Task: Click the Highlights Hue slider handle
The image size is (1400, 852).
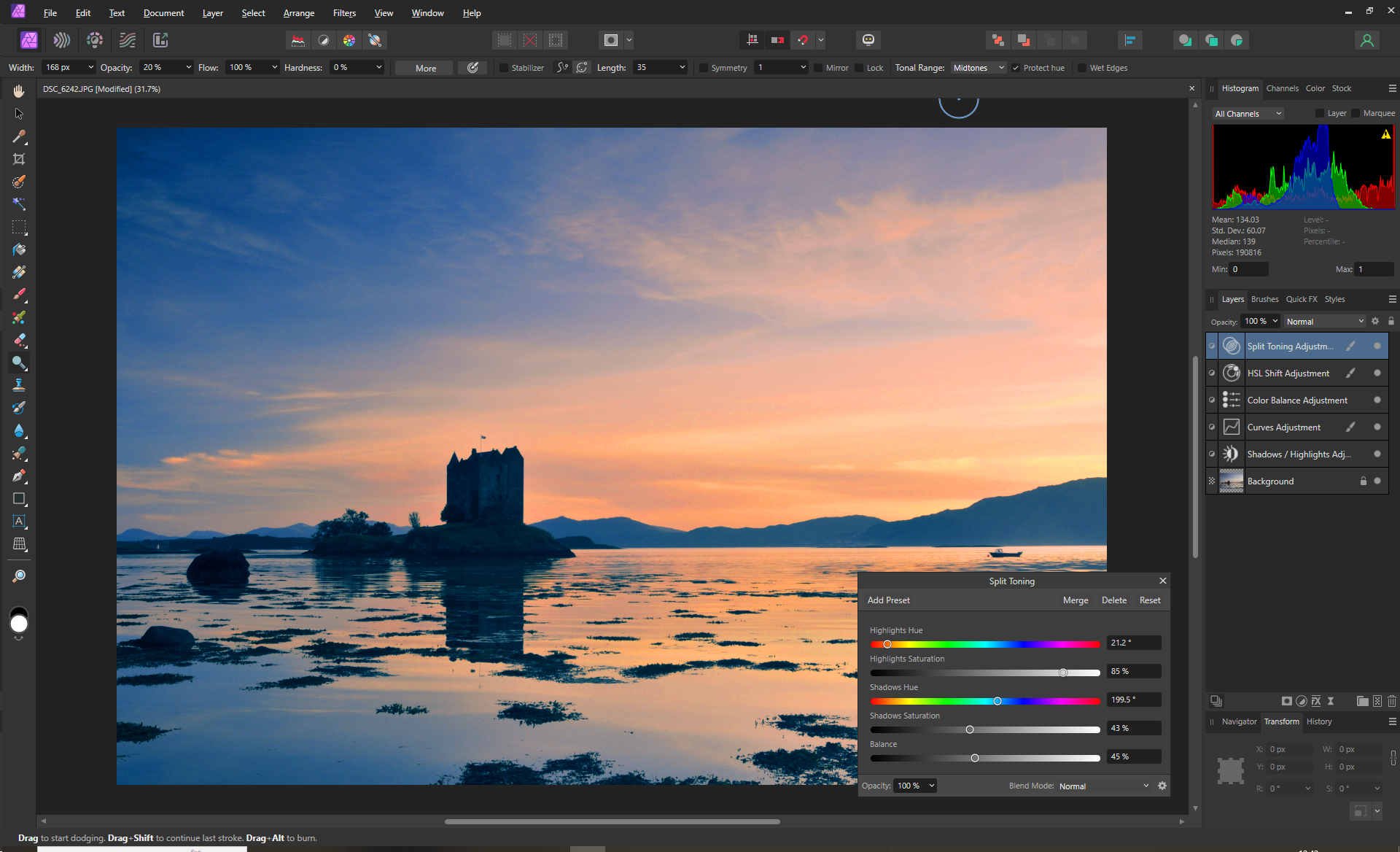Action: click(887, 644)
